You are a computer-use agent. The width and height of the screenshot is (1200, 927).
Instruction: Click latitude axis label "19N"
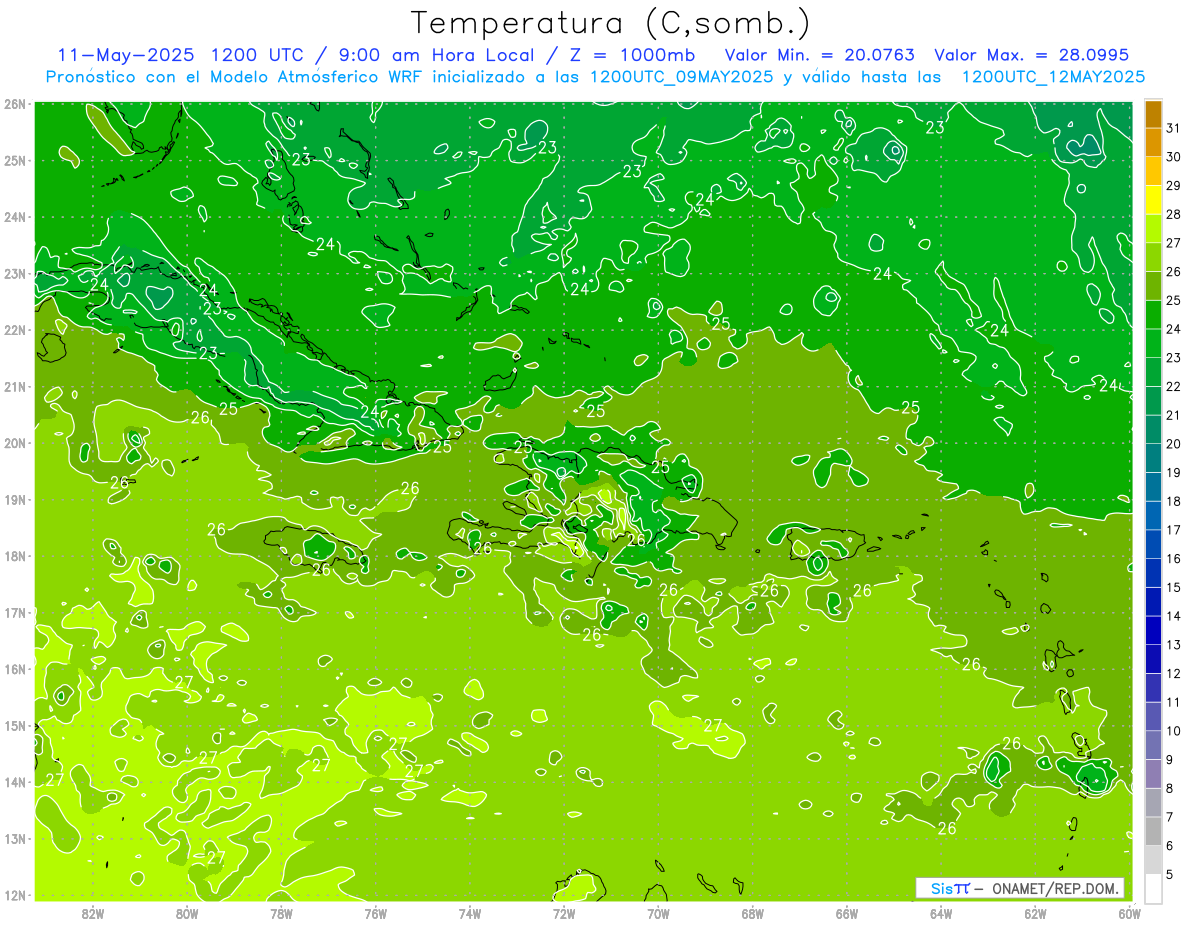pos(15,499)
